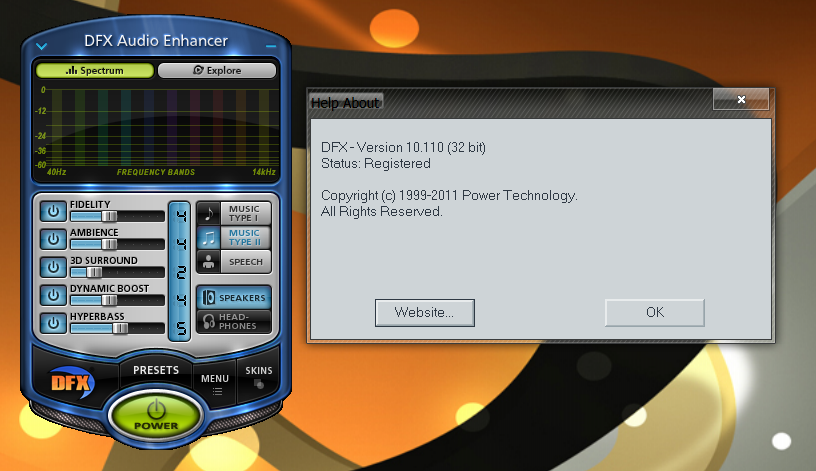Click the Fidelity slider handle

coord(109,216)
